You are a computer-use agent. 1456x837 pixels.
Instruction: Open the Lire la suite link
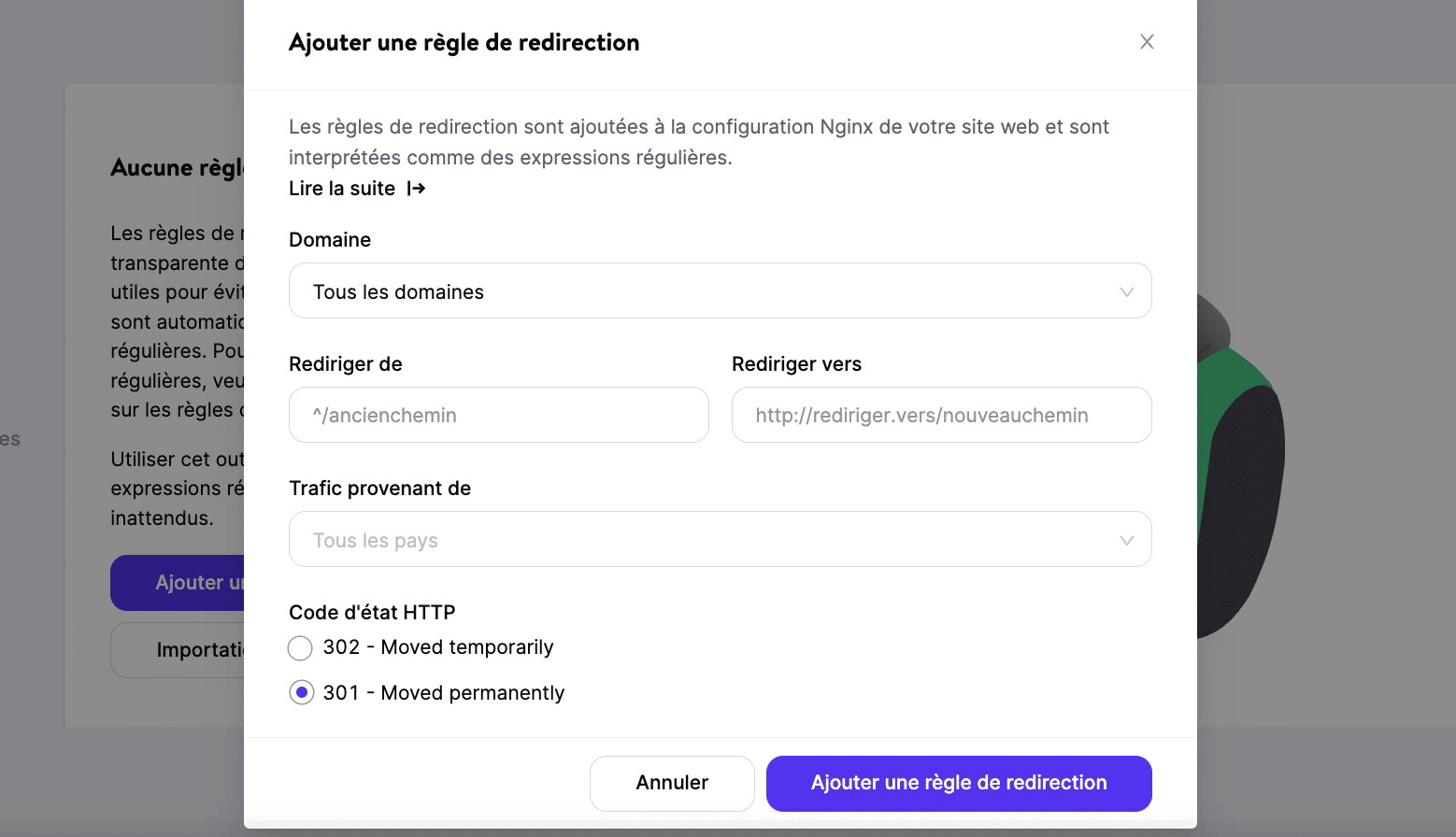point(342,188)
